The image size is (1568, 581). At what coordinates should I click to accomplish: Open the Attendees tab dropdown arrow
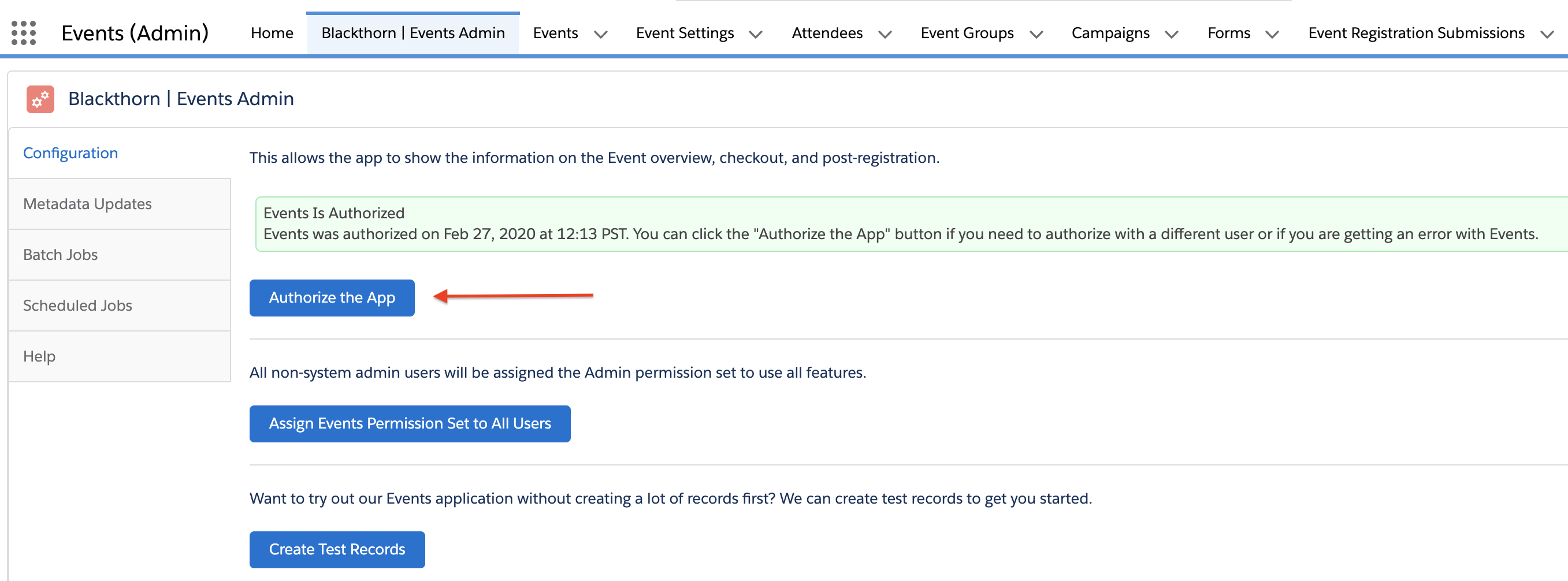tap(885, 34)
